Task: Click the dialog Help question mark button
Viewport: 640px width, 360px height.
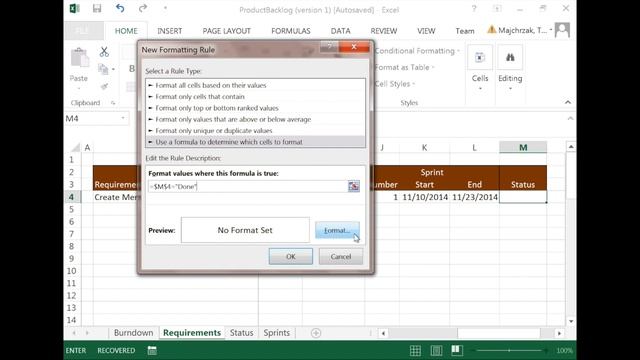Action: pyautogui.click(x=329, y=46)
